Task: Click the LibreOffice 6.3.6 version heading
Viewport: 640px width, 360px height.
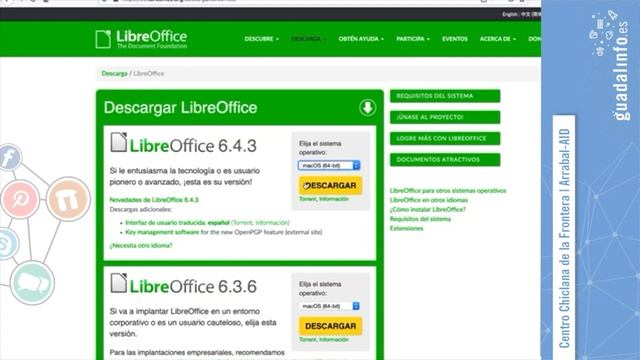Action: pyautogui.click(x=193, y=287)
